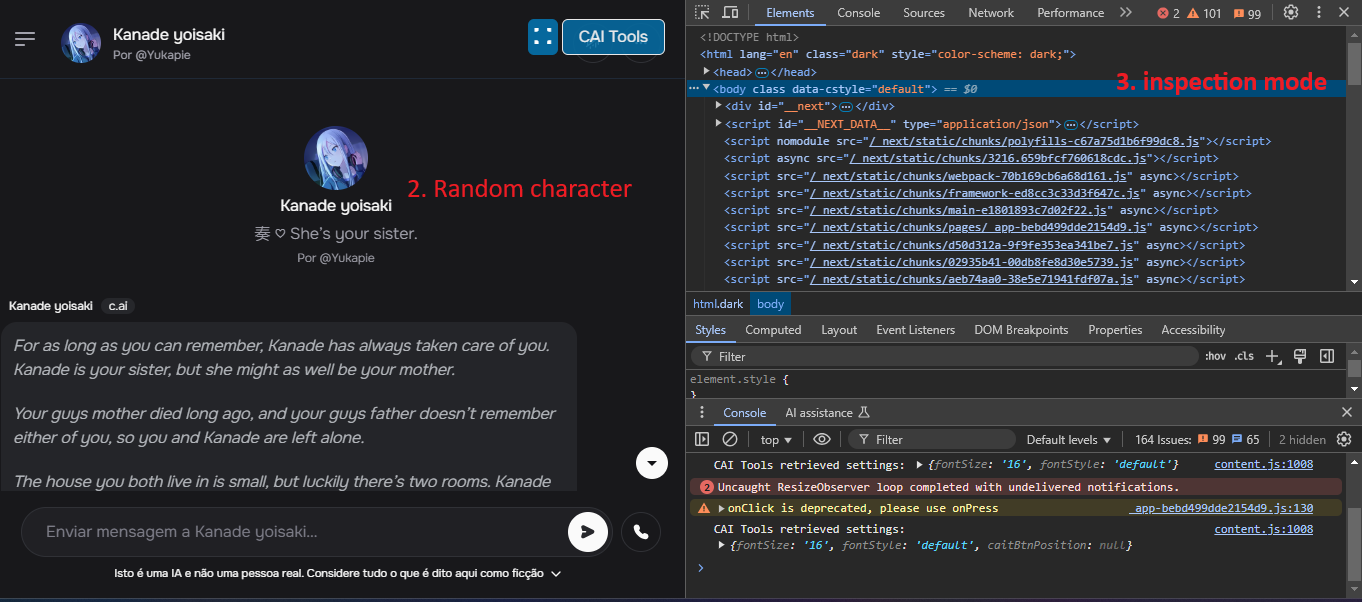Toggle the .cls class editor
1362x602 pixels.
[1244, 356]
